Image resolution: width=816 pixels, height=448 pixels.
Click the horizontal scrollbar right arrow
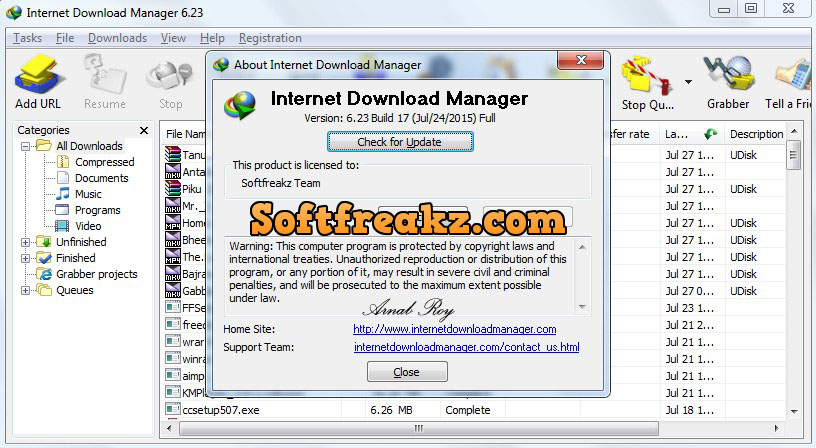click(x=777, y=428)
